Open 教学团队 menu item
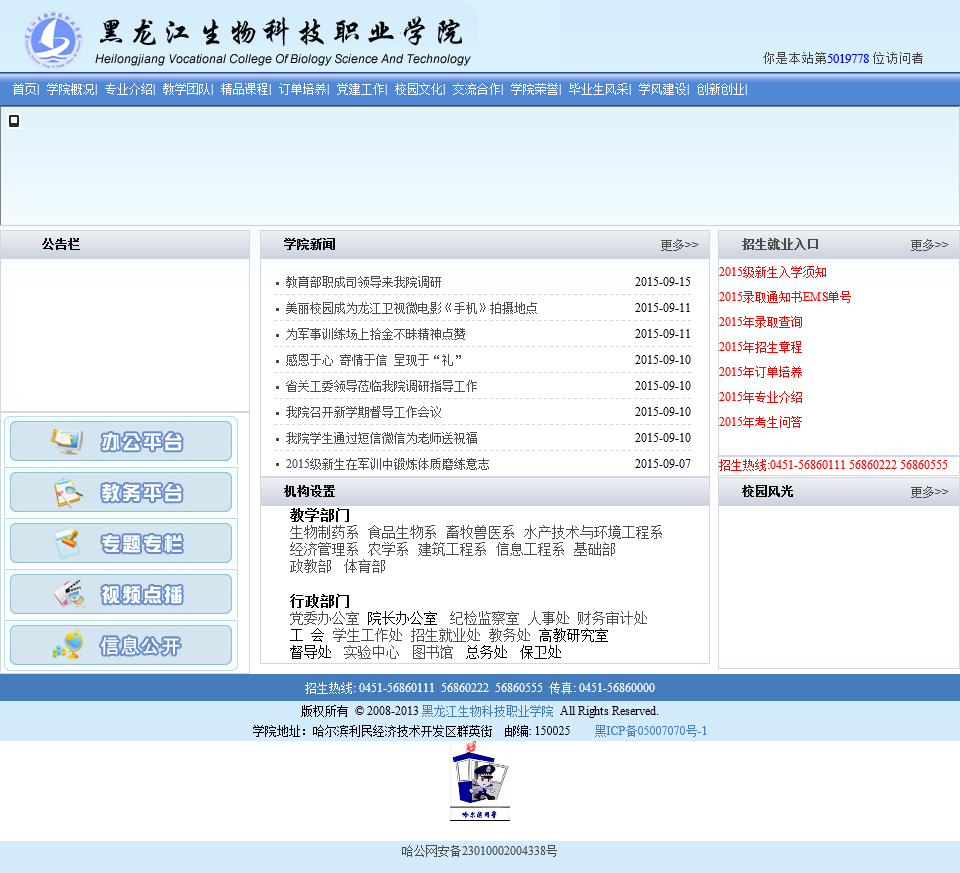The width and height of the screenshot is (960, 873). (x=187, y=89)
